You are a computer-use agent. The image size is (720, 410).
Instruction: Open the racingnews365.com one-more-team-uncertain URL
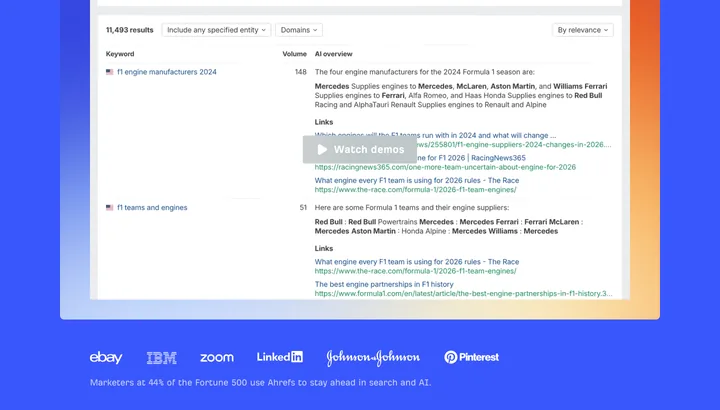point(445,167)
